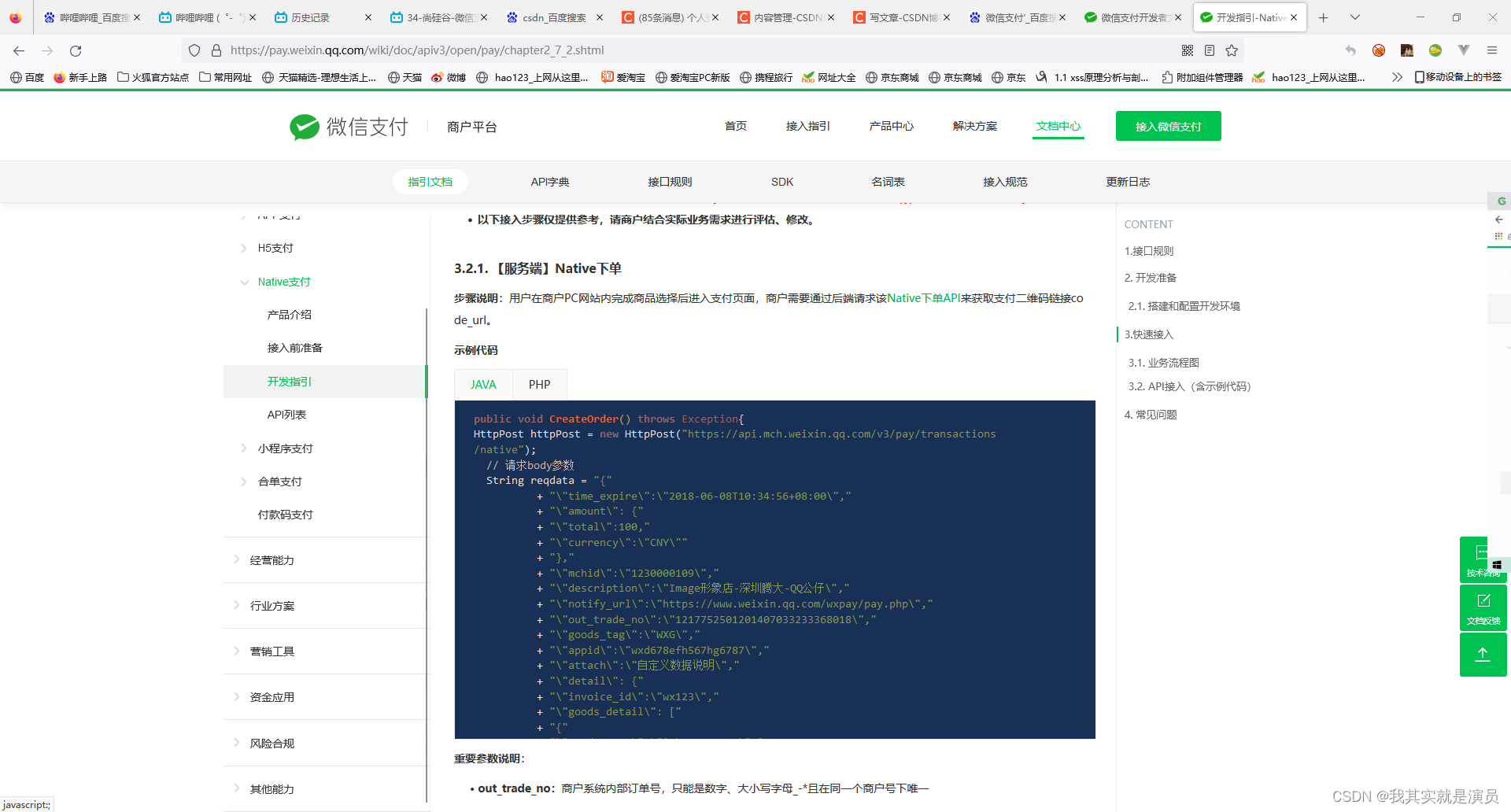The height and width of the screenshot is (812, 1511).
Task: Open 接入前准备 in sidebar
Action: click(295, 348)
